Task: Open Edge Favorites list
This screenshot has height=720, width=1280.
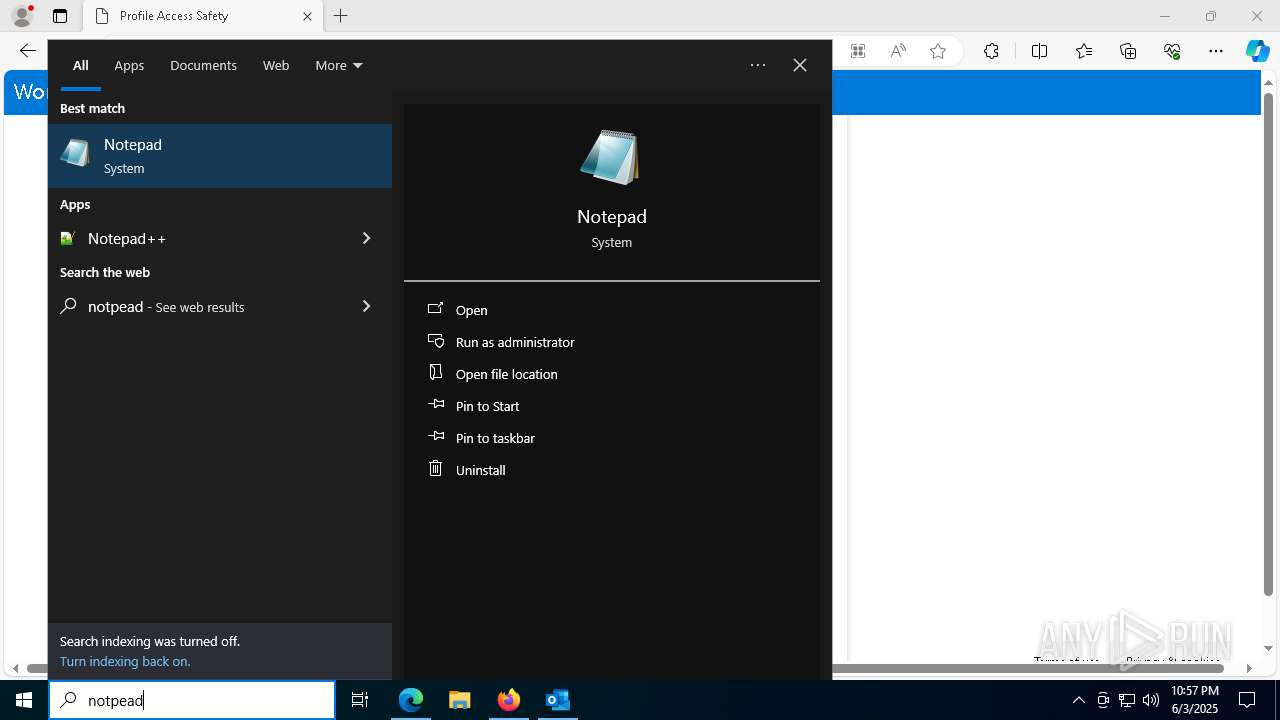Action: 1084,51
